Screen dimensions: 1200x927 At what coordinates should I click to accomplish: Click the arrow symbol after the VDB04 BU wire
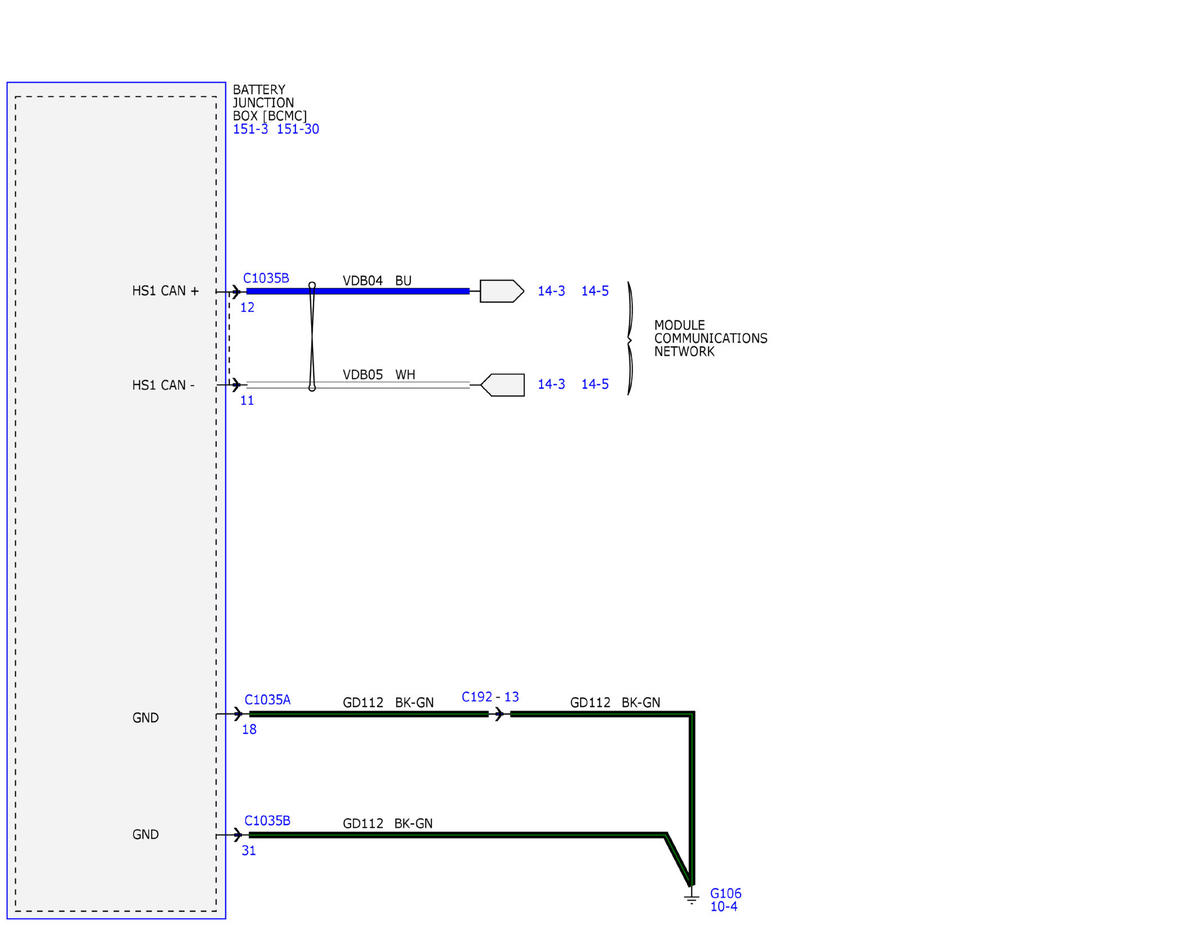point(502,291)
